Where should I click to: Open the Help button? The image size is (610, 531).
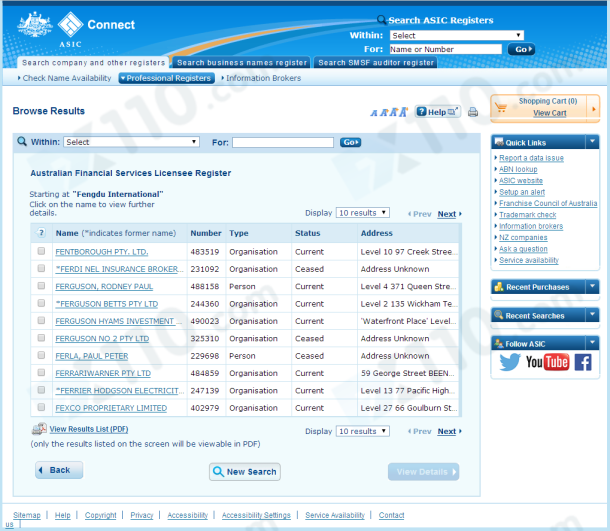click(x=436, y=112)
